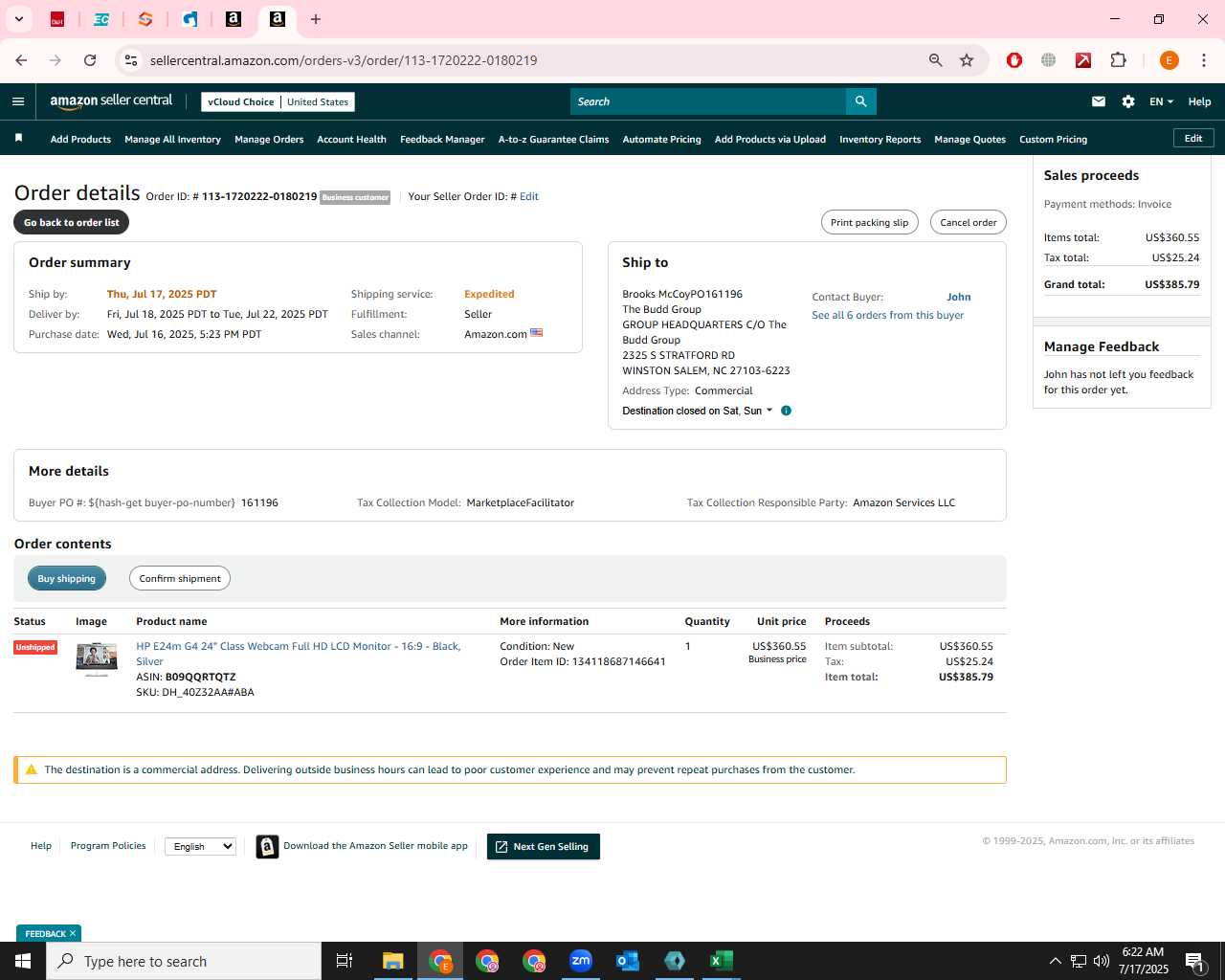Open the English language select in footer
The width and height of the screenshot is (1225, 980).
click(x=200, y=846)
